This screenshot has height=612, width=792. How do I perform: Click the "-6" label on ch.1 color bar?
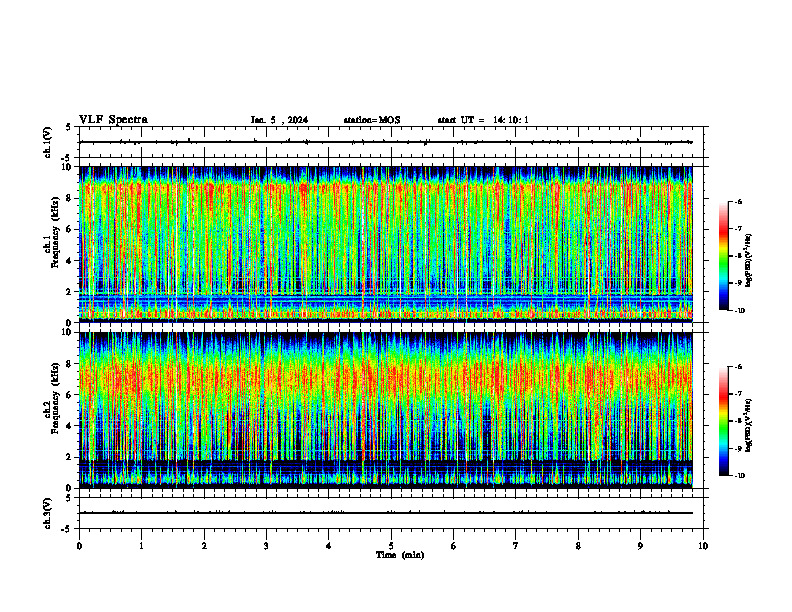tap(738, 201)
